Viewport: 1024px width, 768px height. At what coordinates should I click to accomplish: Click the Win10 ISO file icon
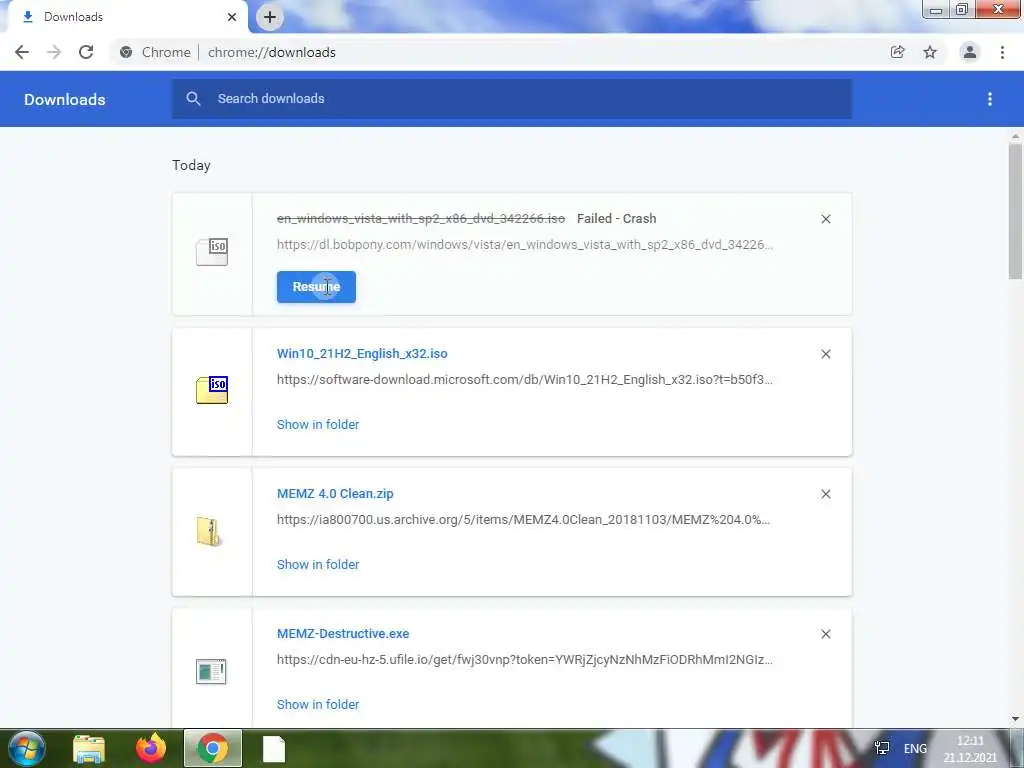pyautogui.click(x=212, y=391)
